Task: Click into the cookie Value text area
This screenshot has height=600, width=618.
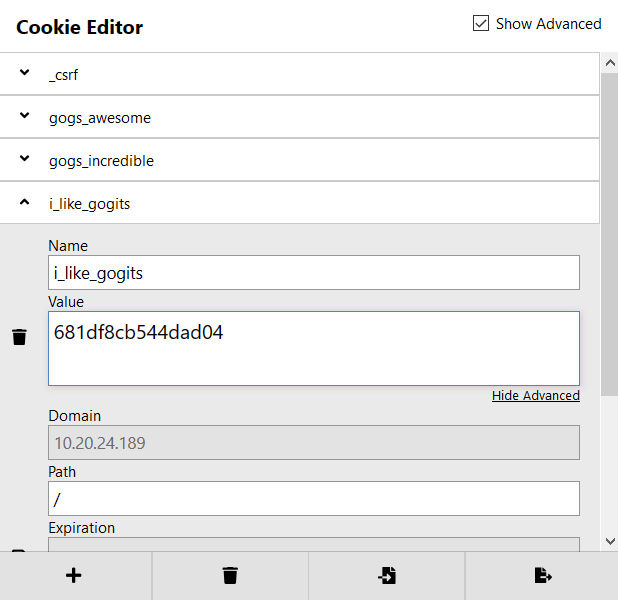Action: [314, 348]
